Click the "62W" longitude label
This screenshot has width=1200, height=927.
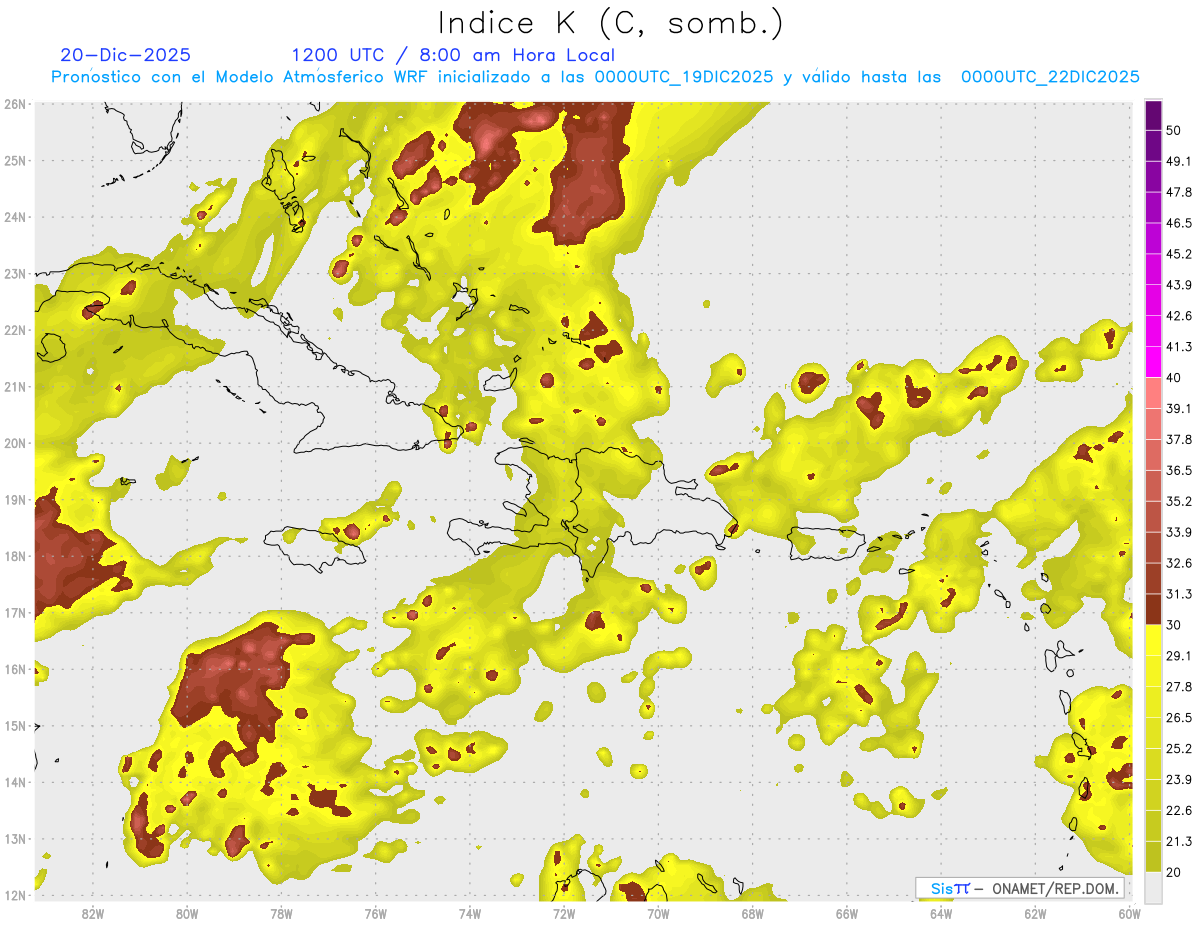tap(1035, 913)
